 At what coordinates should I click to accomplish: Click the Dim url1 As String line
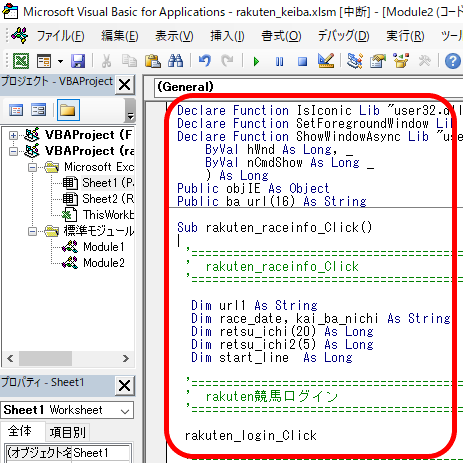[254, 306]
